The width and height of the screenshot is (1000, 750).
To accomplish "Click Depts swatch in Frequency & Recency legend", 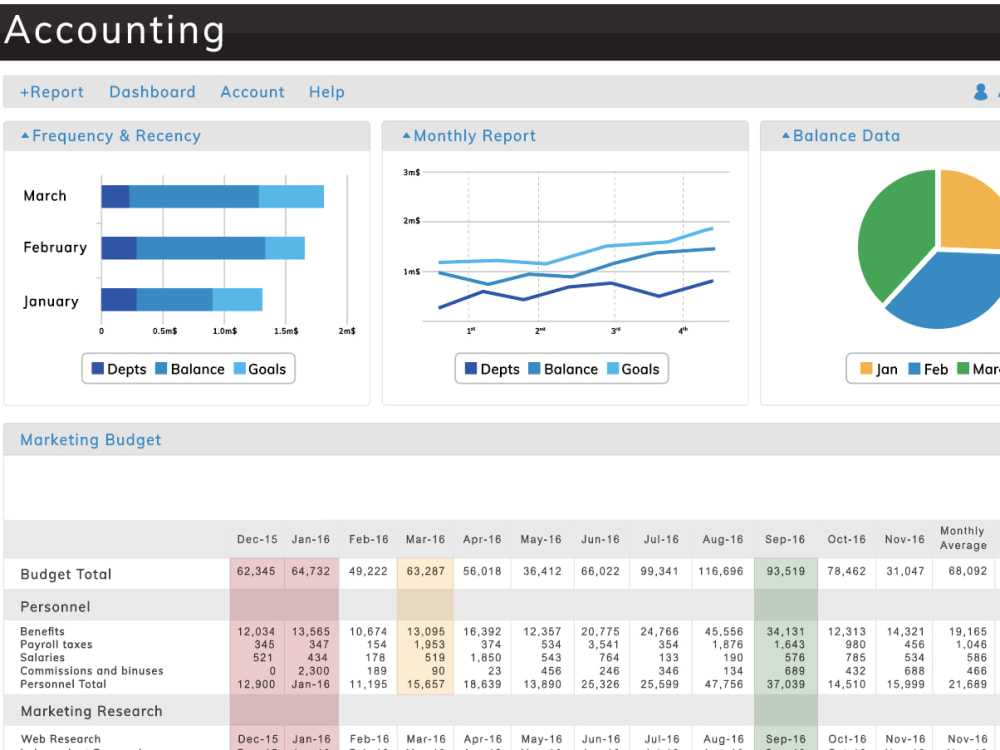I will (98, 368).
